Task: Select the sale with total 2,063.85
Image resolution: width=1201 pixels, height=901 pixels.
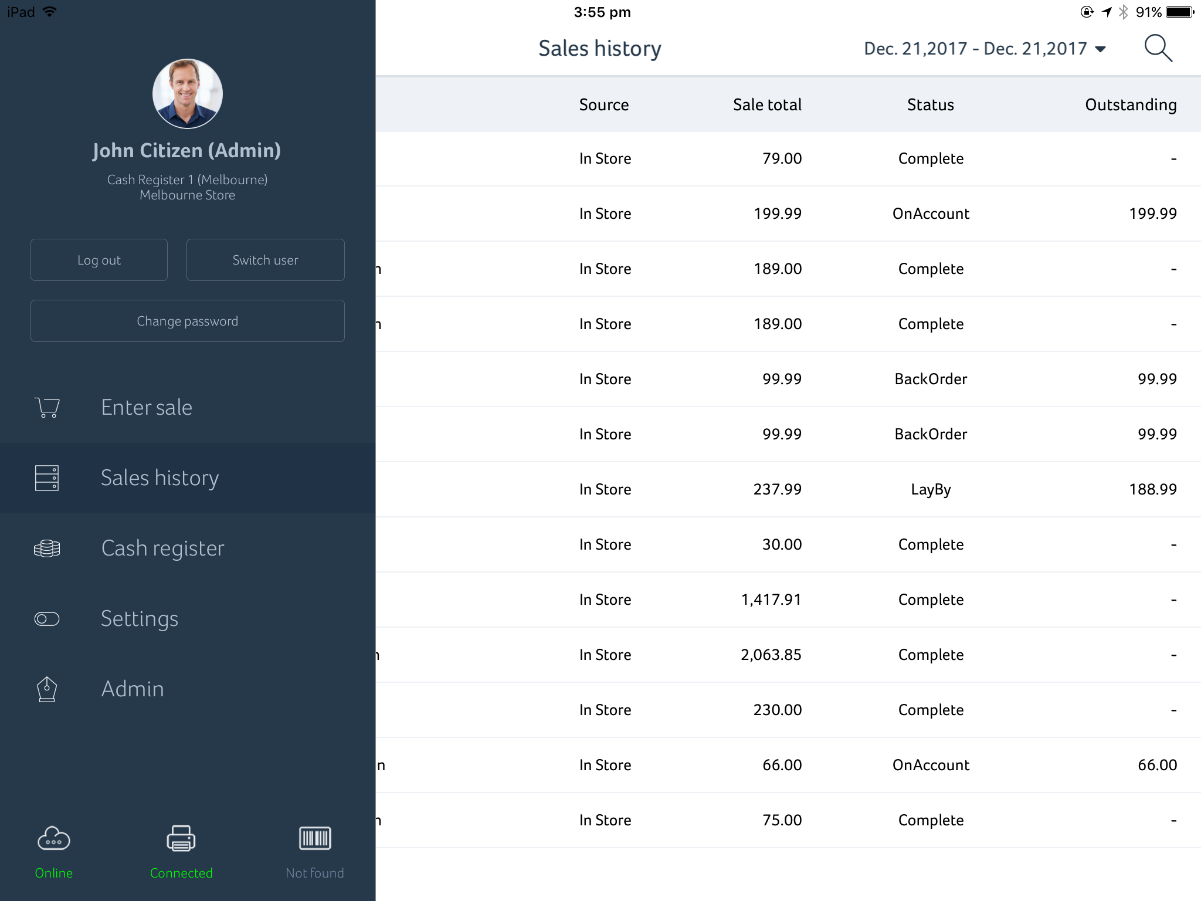Action: (x=788, y=655)
